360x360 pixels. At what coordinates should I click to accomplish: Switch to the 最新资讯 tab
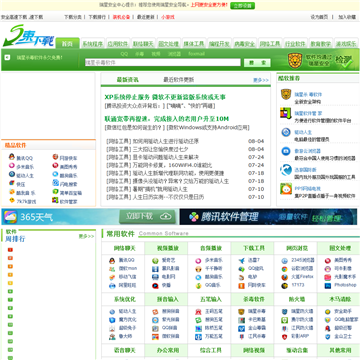click(127, 80)
